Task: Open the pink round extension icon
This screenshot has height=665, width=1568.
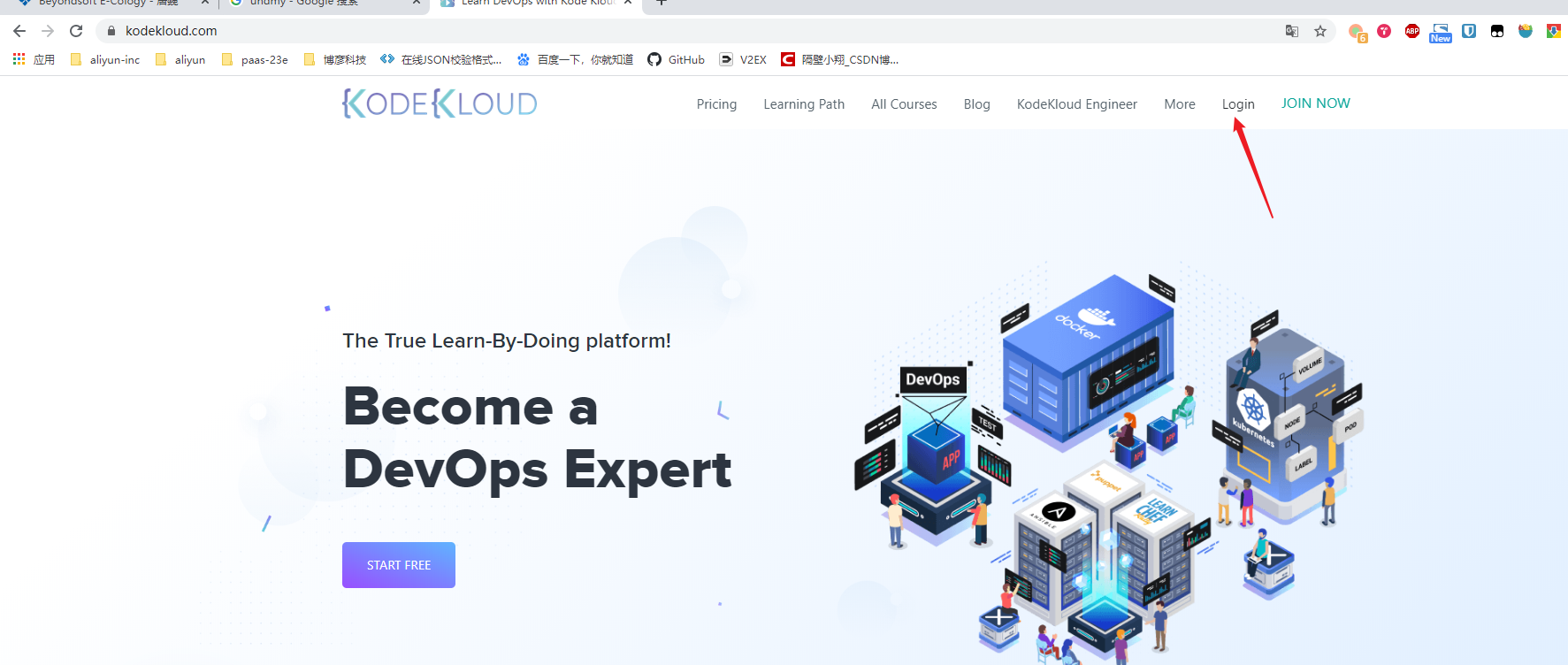Action: [1384, 31]
